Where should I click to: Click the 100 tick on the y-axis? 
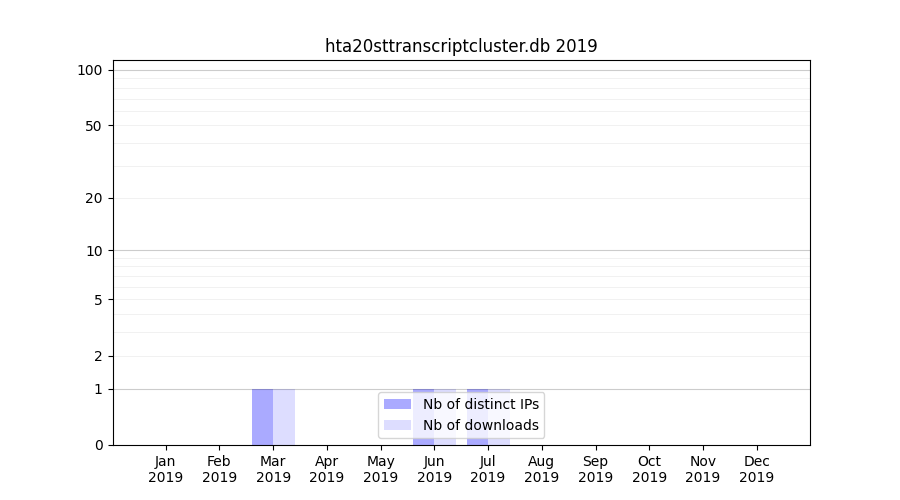(90, 70)
